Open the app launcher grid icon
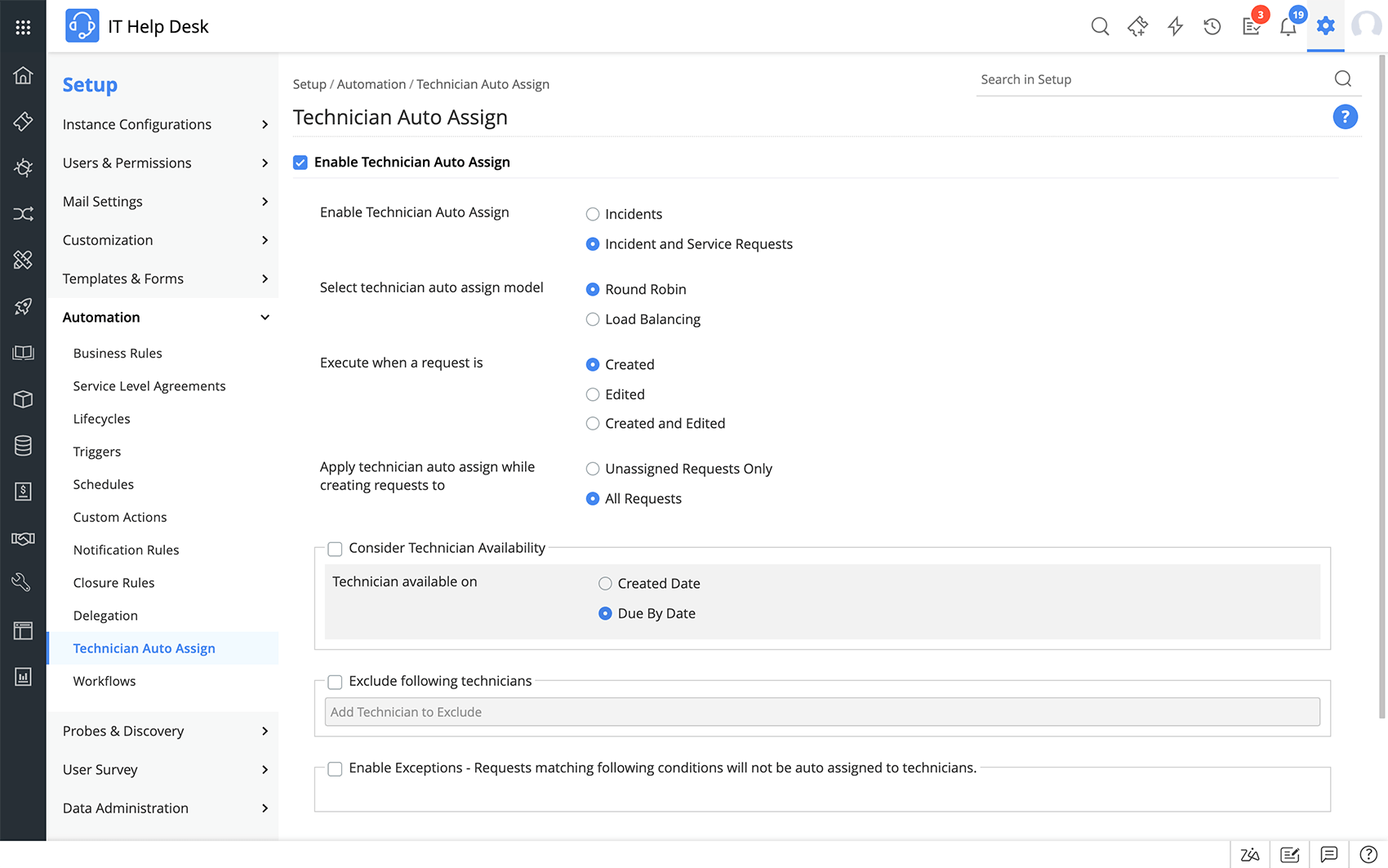Screen dimensions: 1388x868 click(23, 27)
